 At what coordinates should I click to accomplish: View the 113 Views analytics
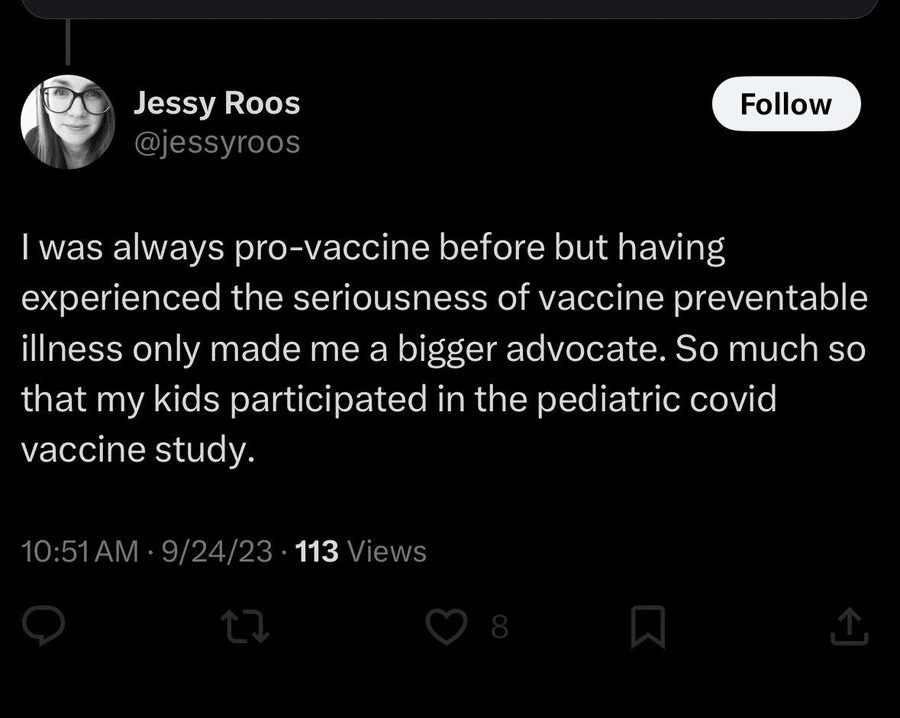tap(361, 551)
